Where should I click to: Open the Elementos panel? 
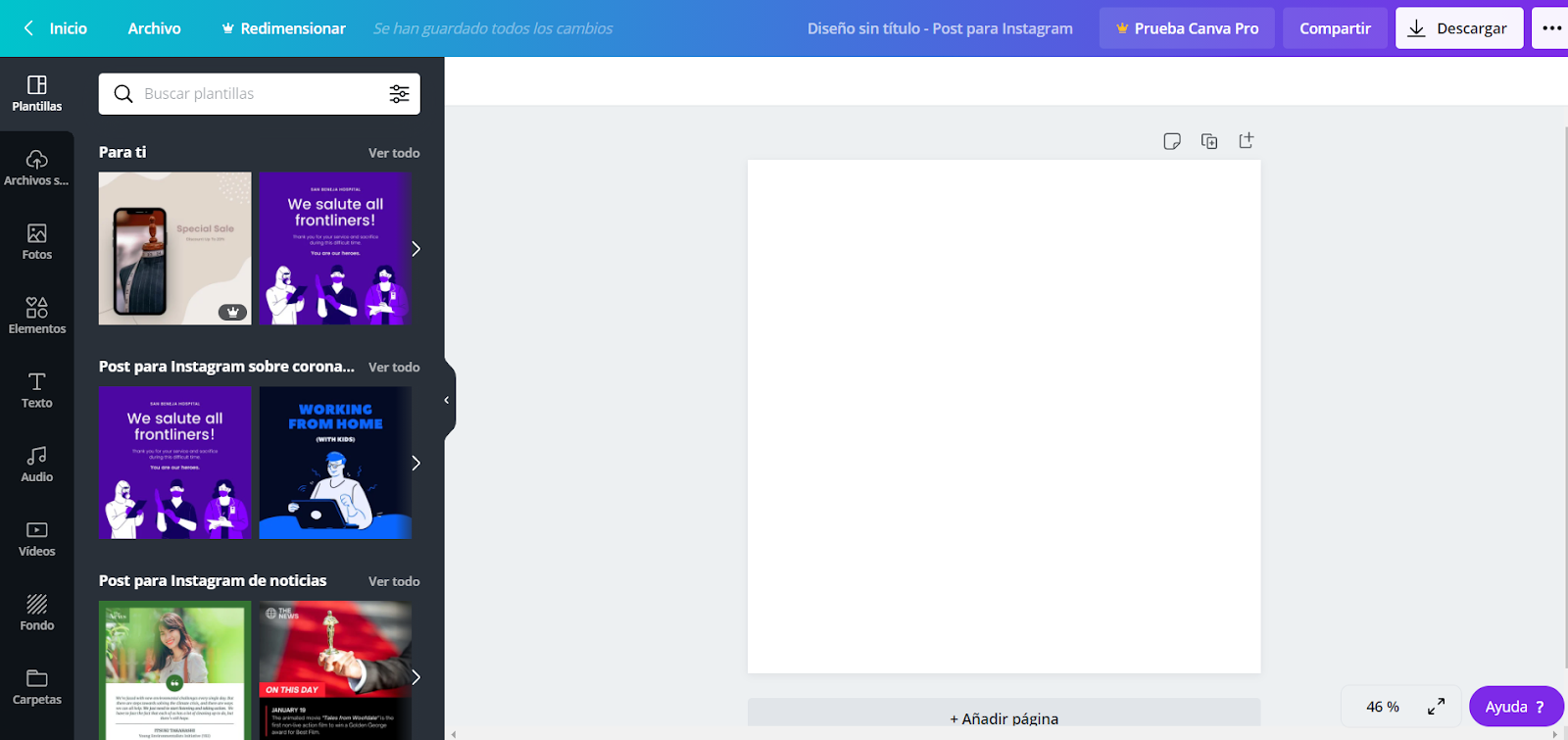click(x=37, y=316)
